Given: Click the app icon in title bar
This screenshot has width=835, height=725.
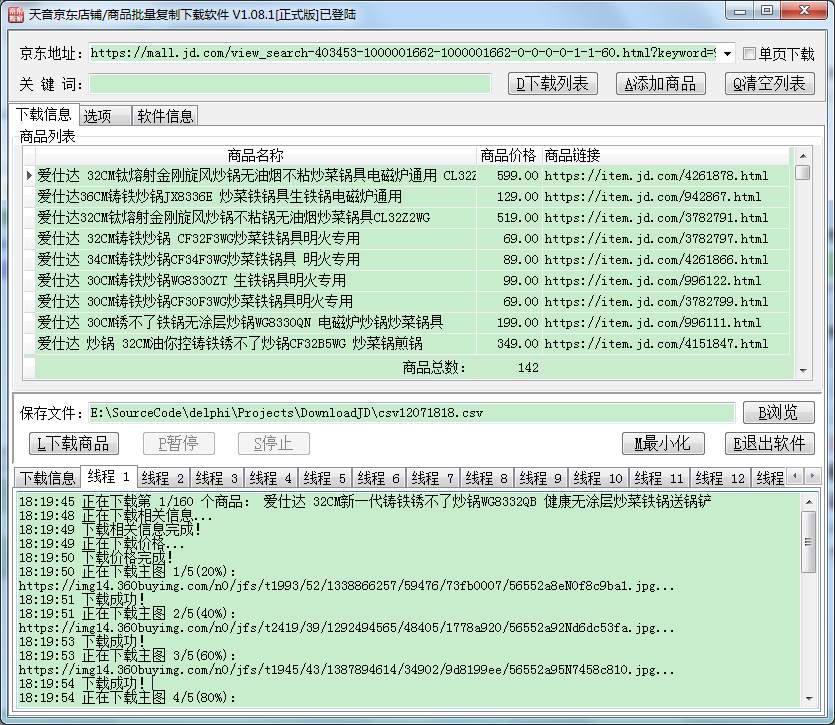Looking at the screenshot, I should point(14,13).
